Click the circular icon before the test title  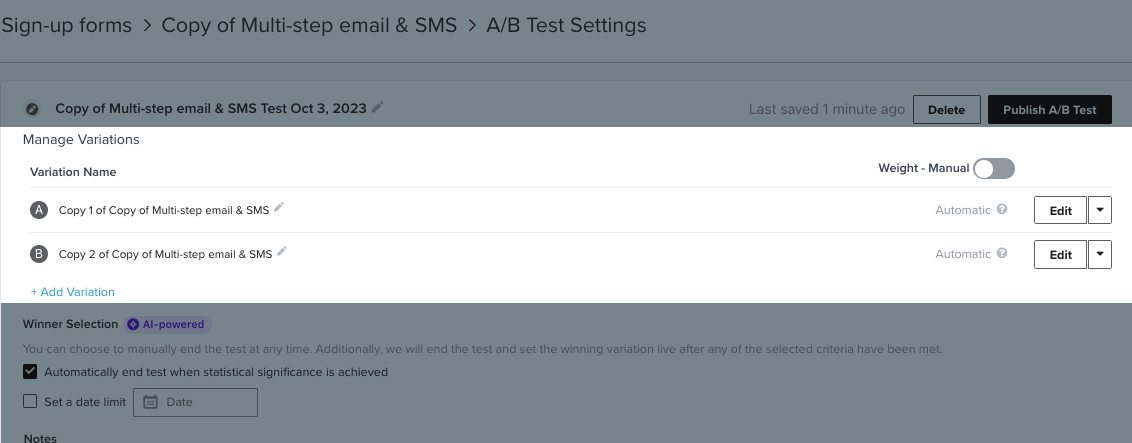tap(32, 109)
